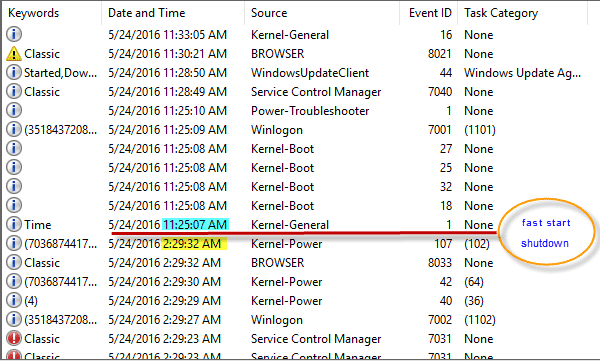Click the 'Winlogon' source at 11:25:09 AM
The height and width of the screenshot is (362, 600).
click(x=277, y=130)
